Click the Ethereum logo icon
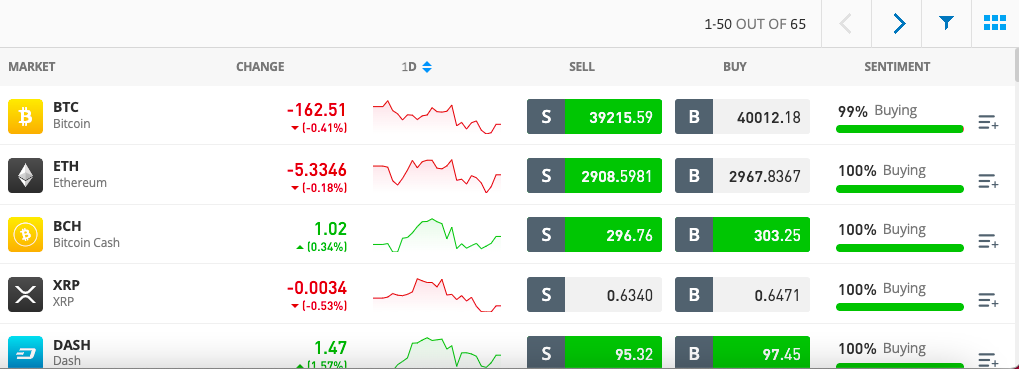 point(25,175)
